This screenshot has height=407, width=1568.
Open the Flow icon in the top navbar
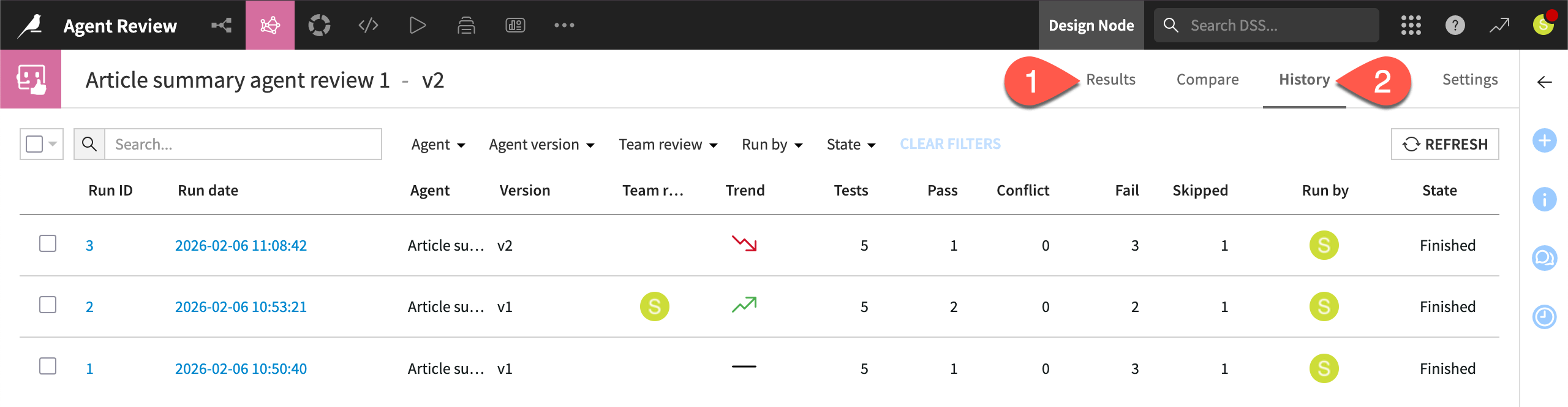tap(220, 25)
